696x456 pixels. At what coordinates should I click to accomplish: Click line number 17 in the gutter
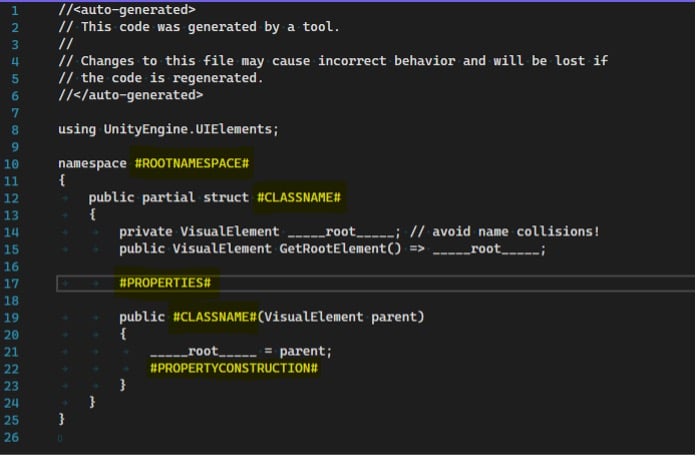point(11,284)
